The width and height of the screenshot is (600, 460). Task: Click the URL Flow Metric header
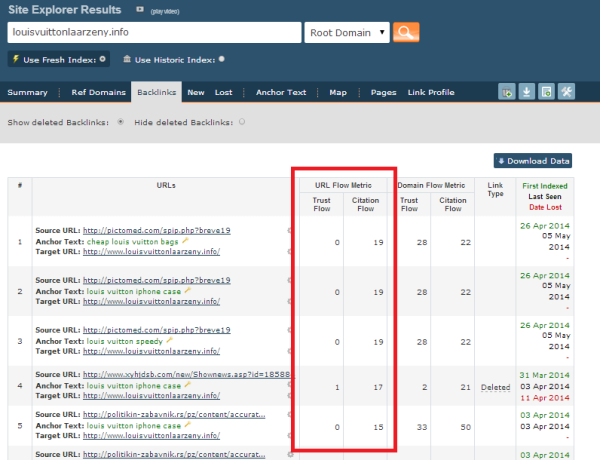[x=343, y=185]
